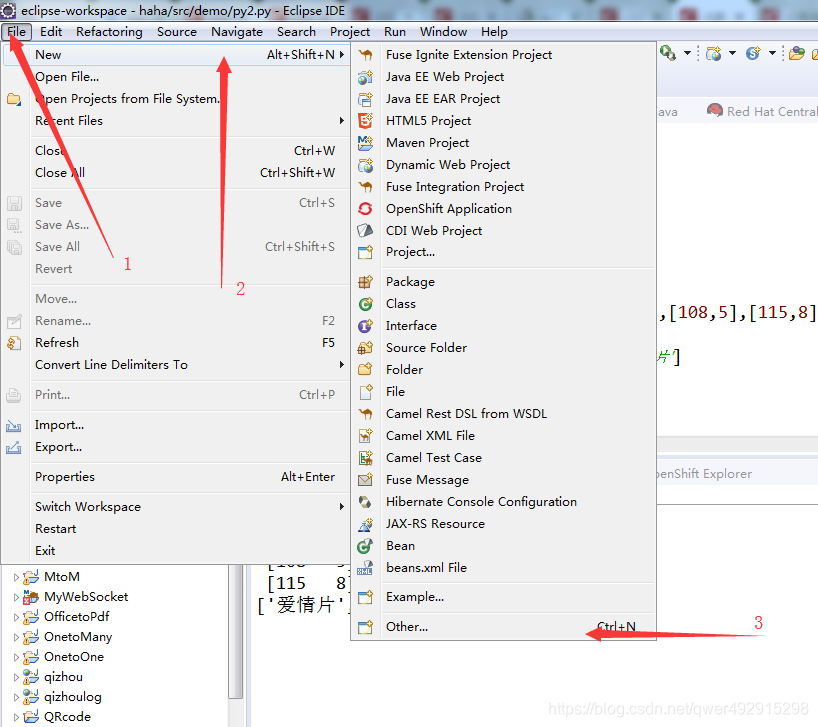The image size is (818, 727).
Task: Click the purple Interface icon
Action: click(x=365, y=326)
